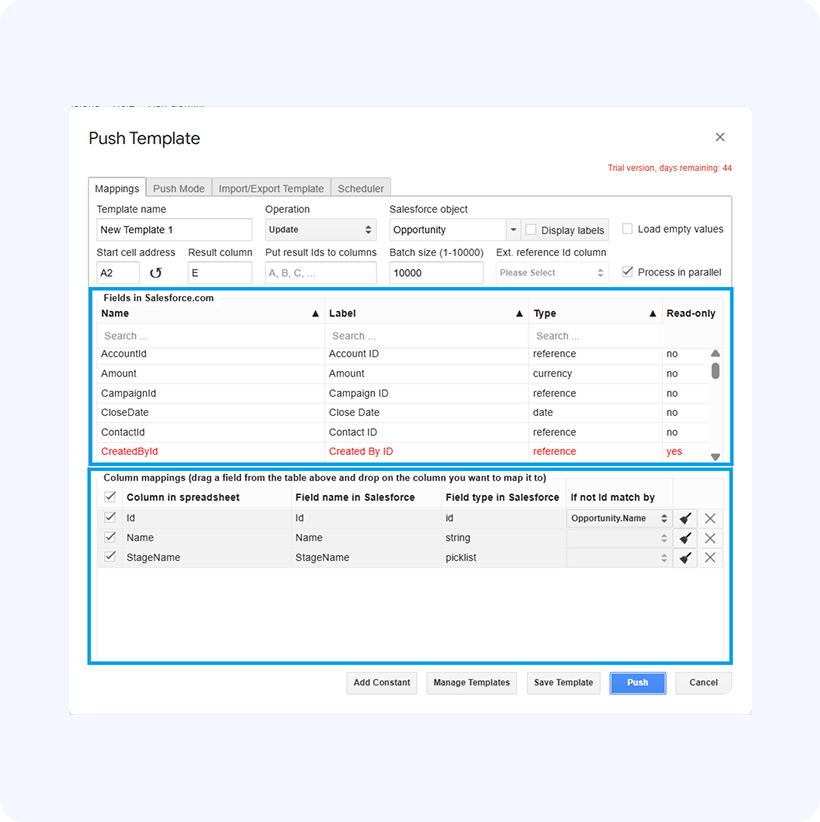Remove the Id mapping with its X icon

(x=710, y=518)
